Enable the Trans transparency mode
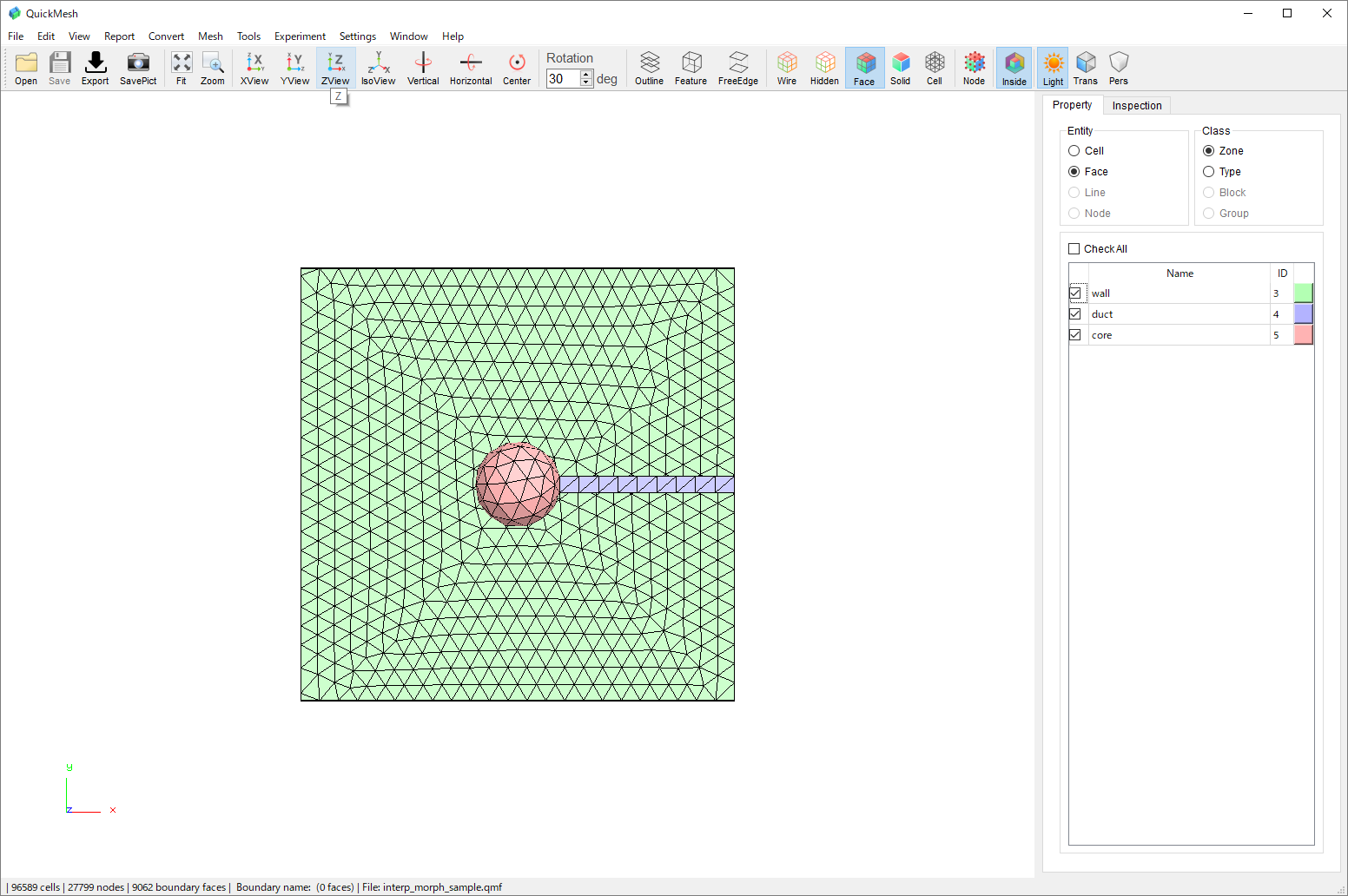 1086,67
